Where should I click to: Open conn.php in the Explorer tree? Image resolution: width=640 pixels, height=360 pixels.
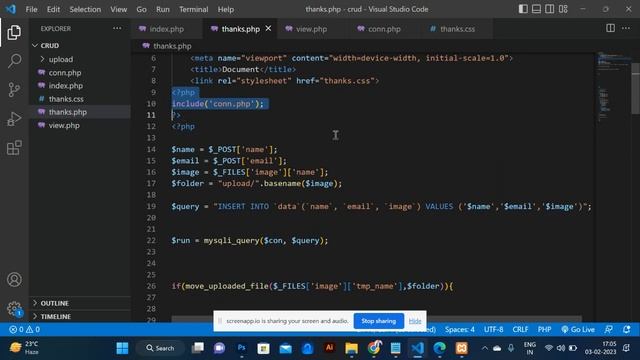click(80, 73)
